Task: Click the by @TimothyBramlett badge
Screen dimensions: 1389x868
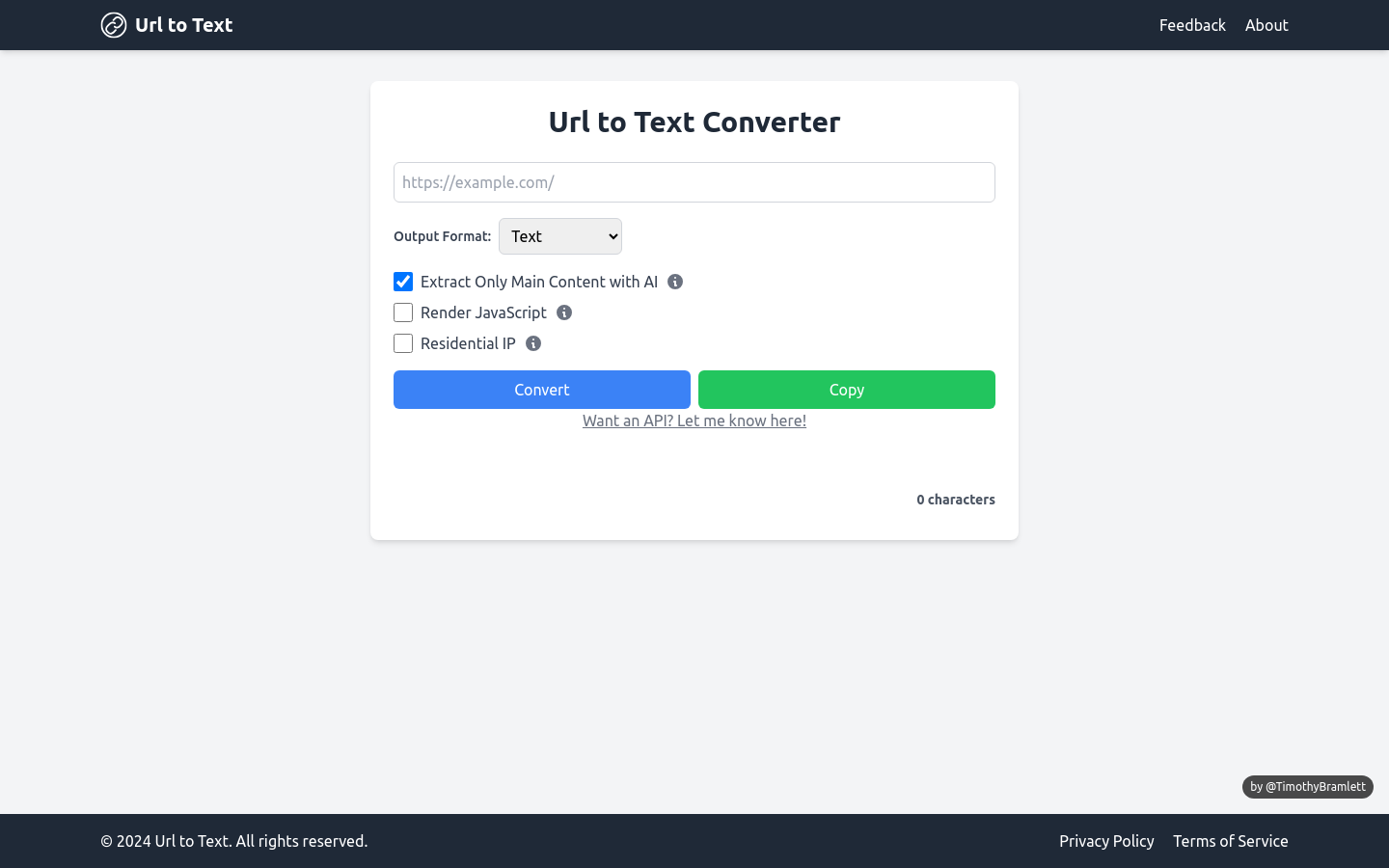Action: (x=1308, y=787)
